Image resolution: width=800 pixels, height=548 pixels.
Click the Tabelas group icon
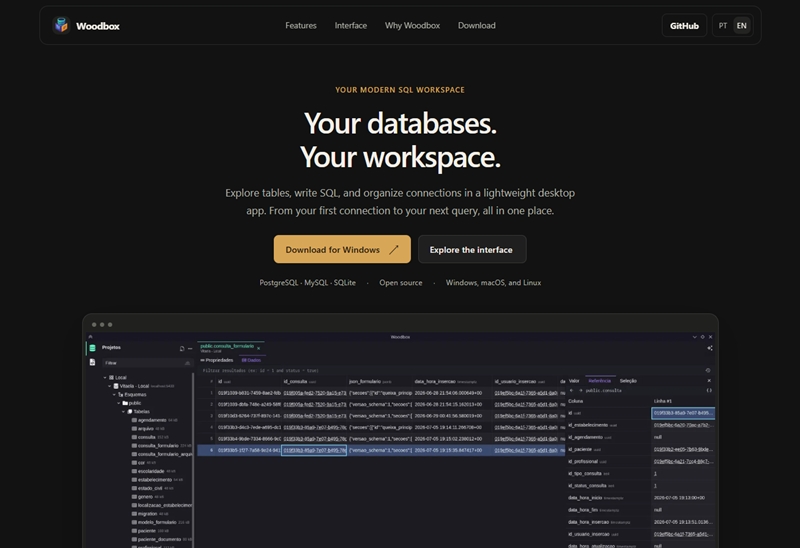coord(130,411)
